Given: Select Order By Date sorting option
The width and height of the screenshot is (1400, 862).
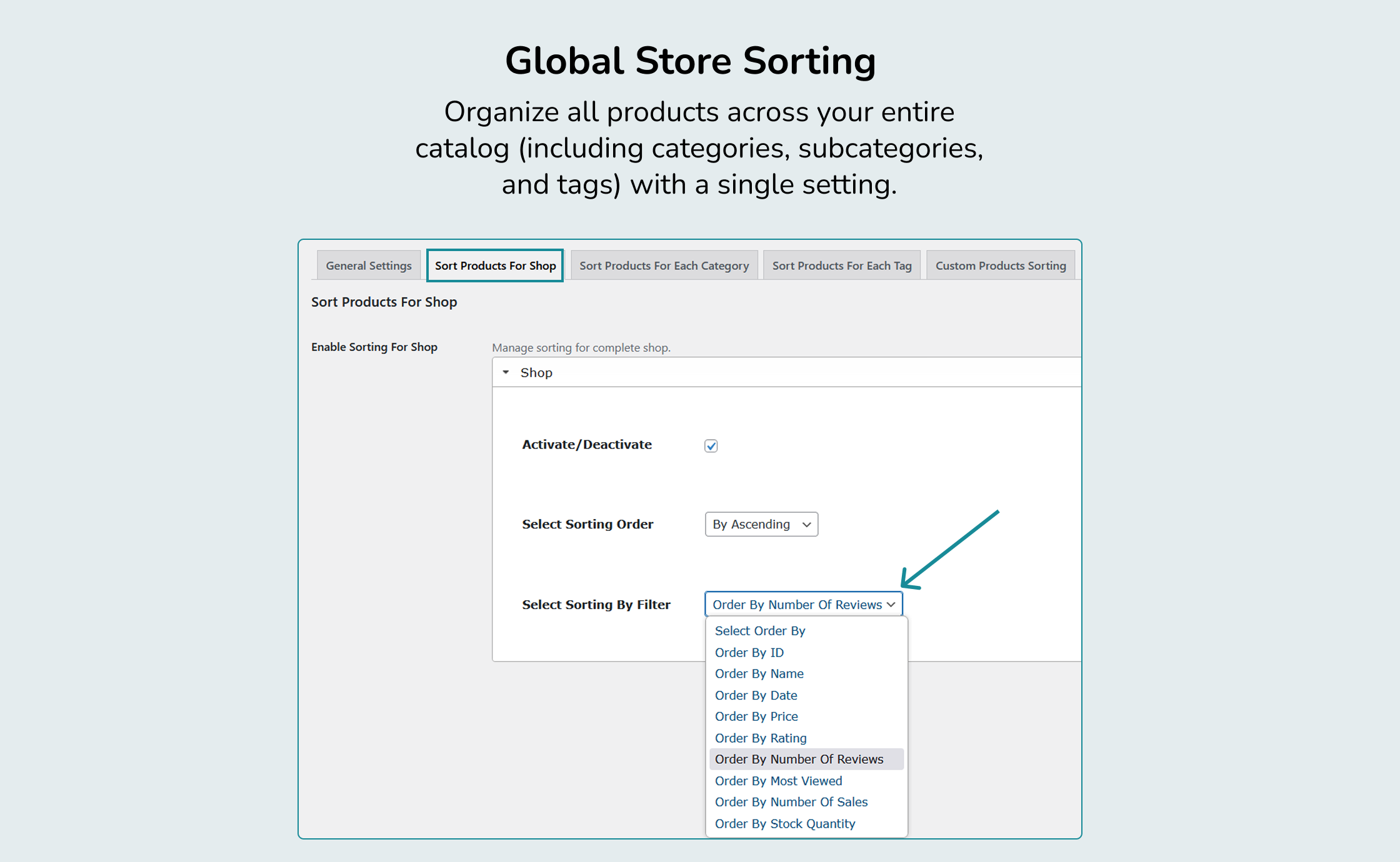Looking at the screenshot, I should tap(756, 695).
